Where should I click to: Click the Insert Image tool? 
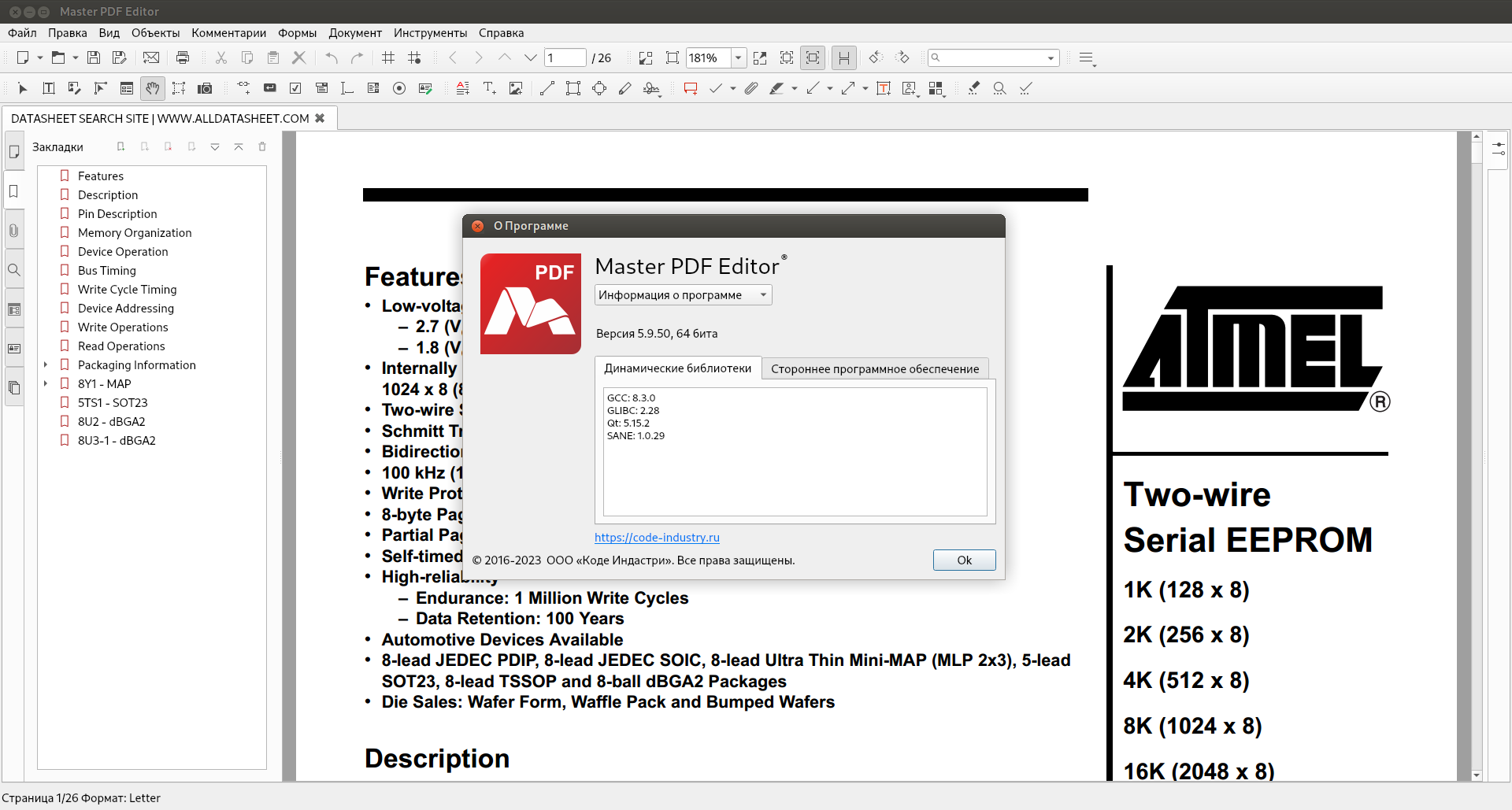(x=516, y=89)
